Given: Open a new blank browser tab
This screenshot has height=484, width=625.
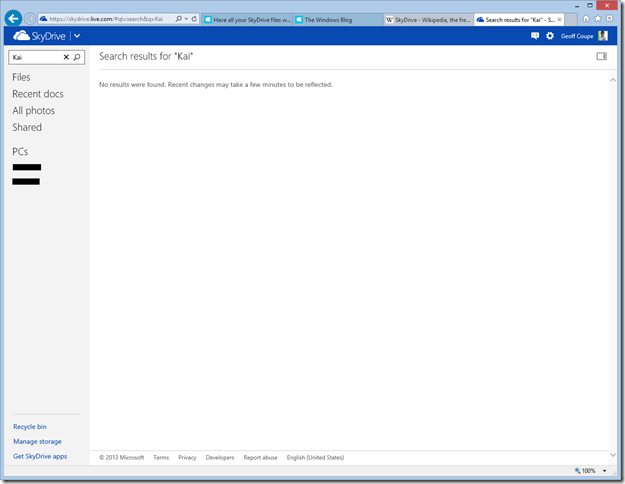Looking at the screenshot, I should pyautogui.click(x=571, y=20).
